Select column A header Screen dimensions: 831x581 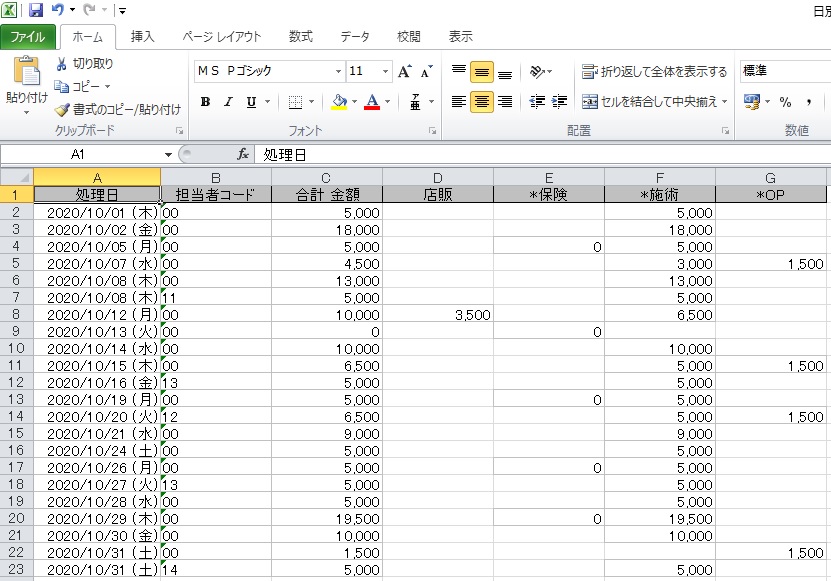pos(97,177)
